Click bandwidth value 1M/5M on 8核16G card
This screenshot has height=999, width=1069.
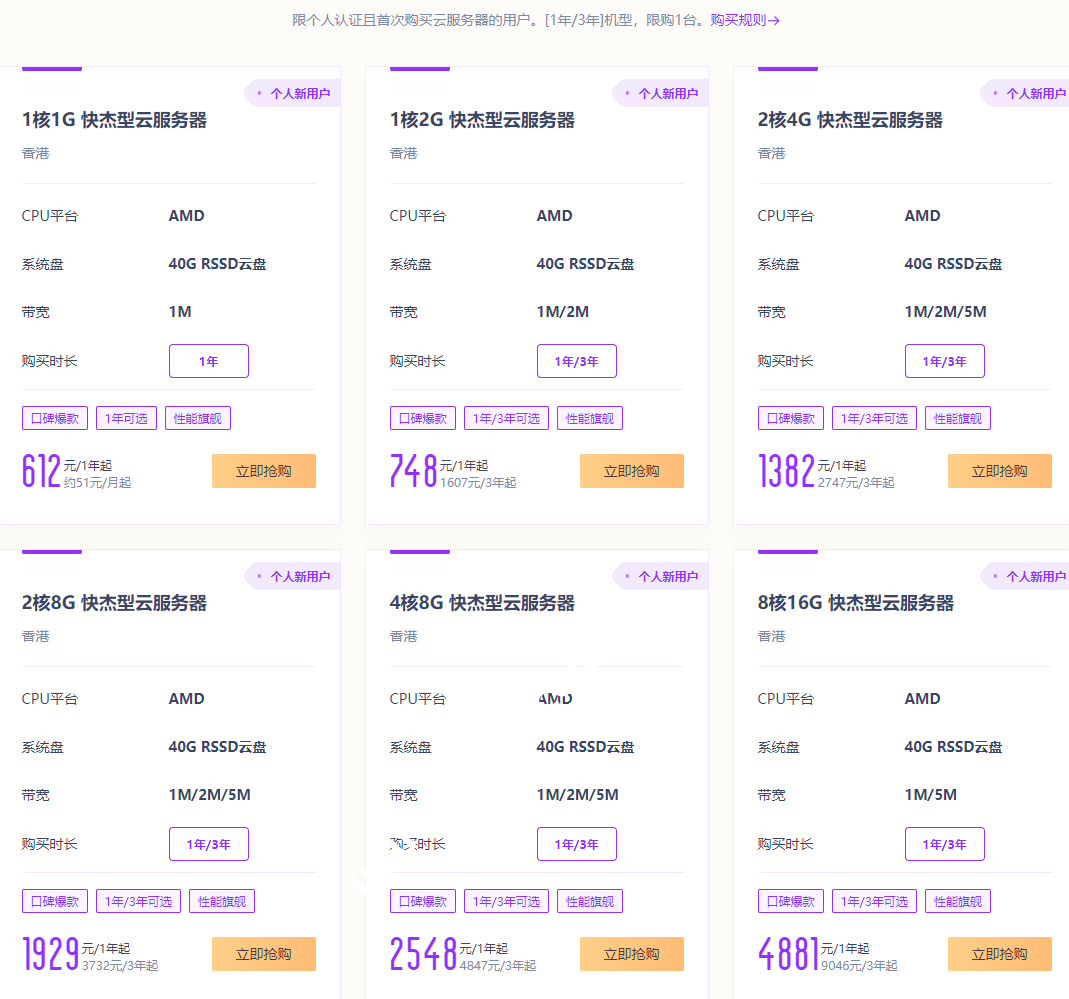(931, 795)
